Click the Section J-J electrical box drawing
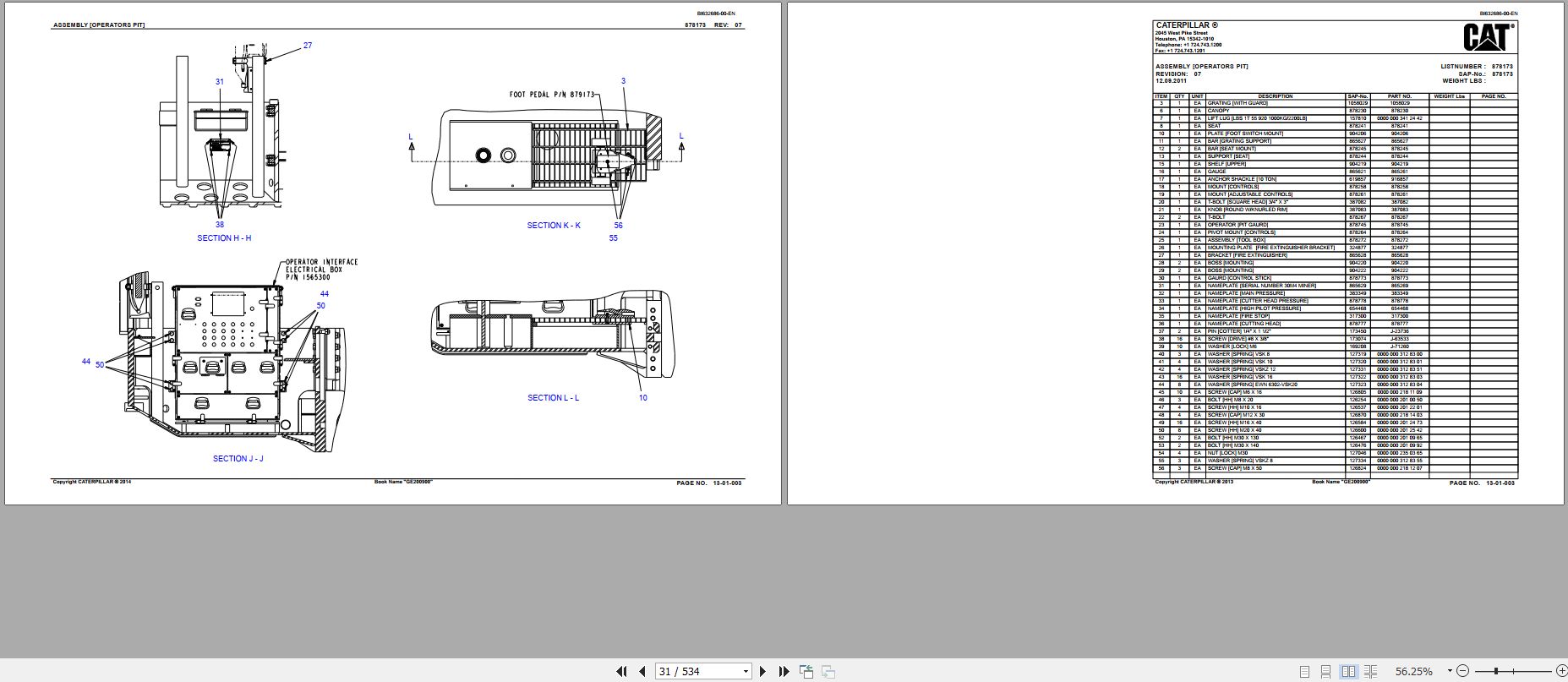Viewport: 1568px width, 682px height. click(x=227, y=355)
